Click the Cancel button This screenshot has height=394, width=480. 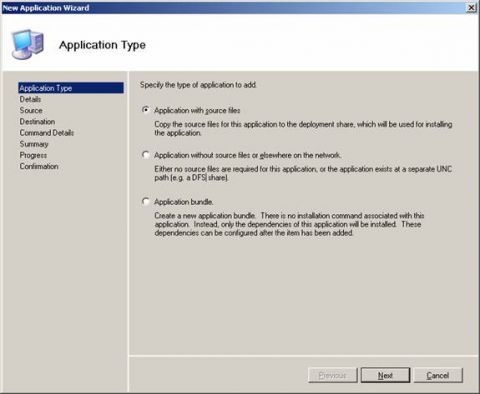pos(438,375)
